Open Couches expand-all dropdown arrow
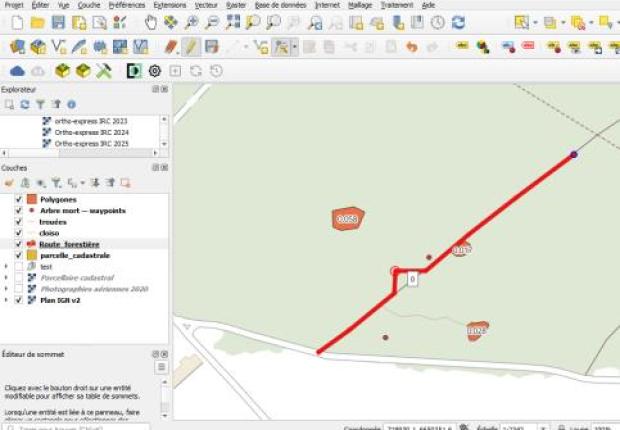 pos(82,183)
